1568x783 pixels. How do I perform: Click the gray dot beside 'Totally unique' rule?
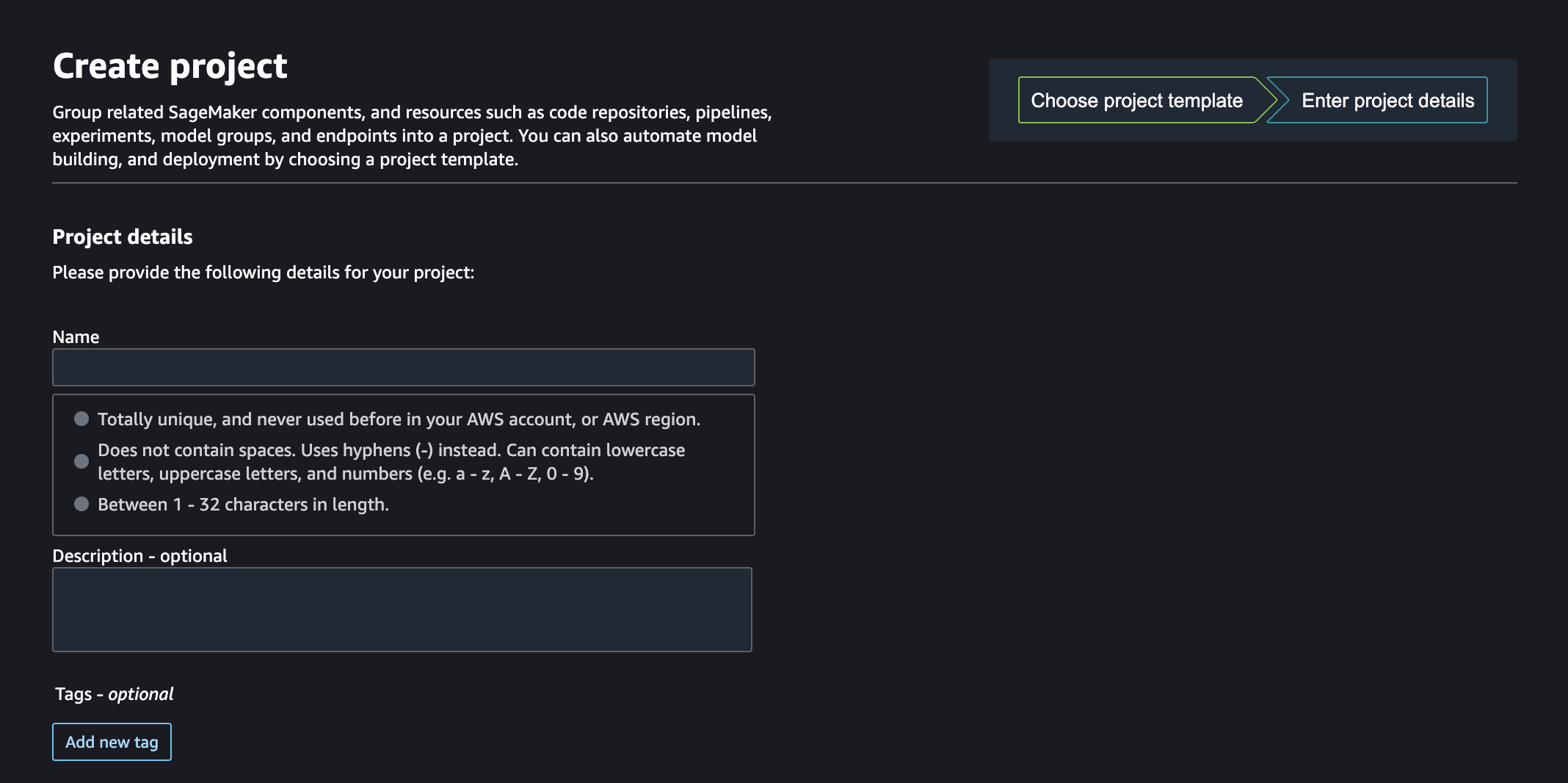click(x=81, y=419)
